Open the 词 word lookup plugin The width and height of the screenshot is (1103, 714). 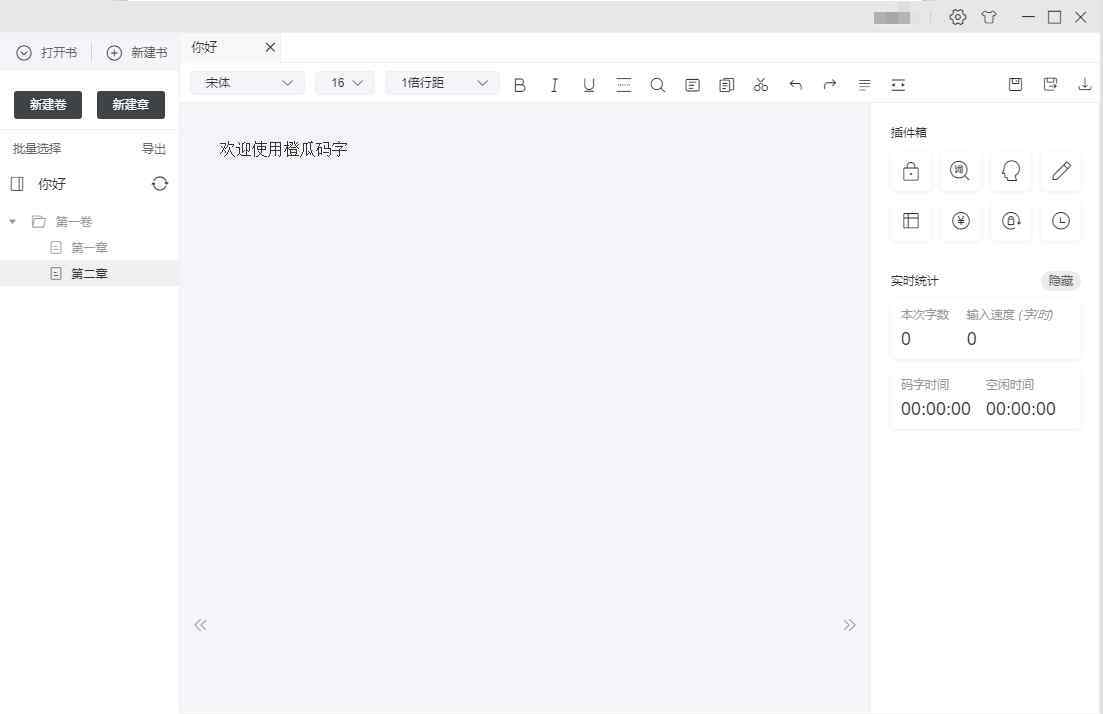point(960,171)
